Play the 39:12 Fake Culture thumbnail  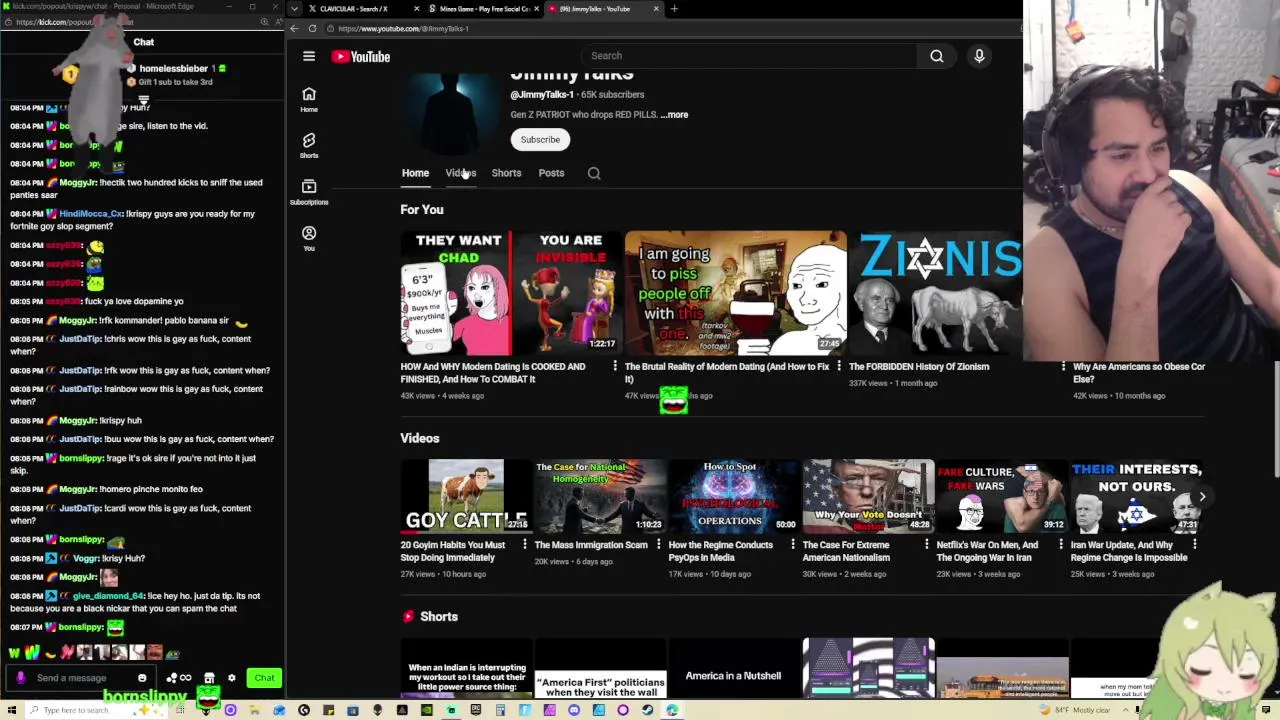pos(1002,496)
